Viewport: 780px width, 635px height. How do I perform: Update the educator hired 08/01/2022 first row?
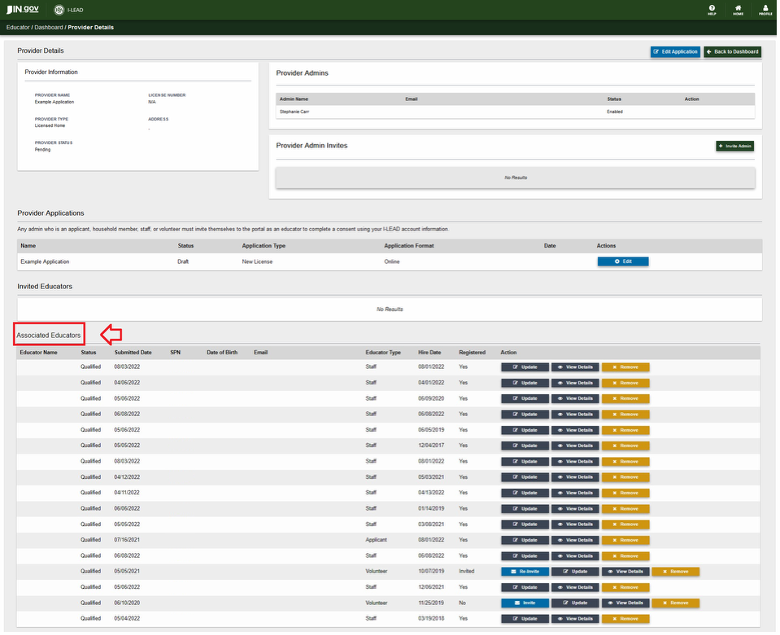pos(525,367)
